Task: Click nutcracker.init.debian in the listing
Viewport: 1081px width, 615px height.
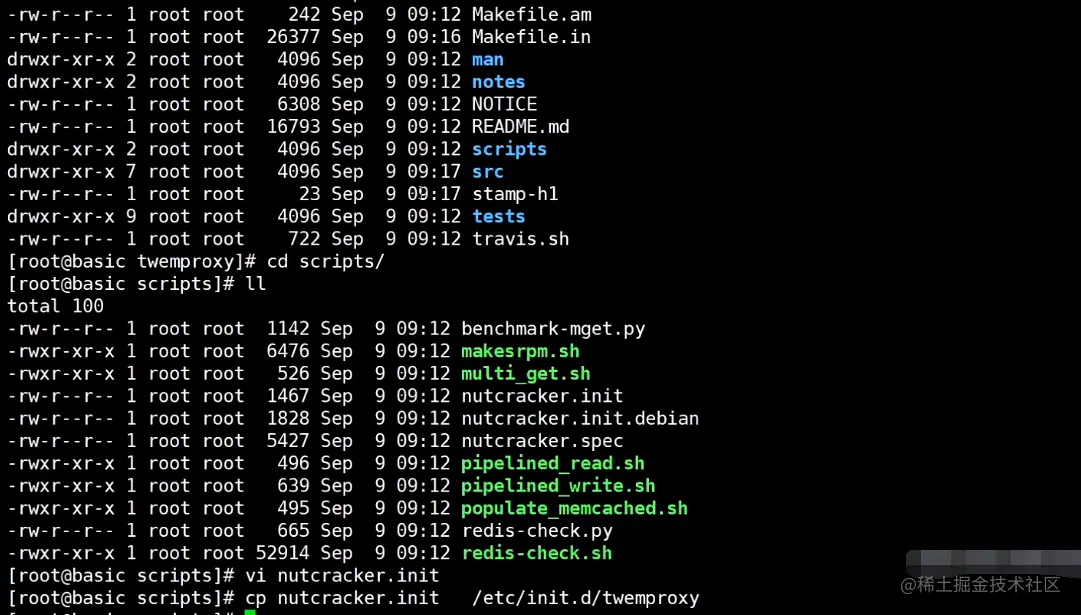Action: [580, 418]
